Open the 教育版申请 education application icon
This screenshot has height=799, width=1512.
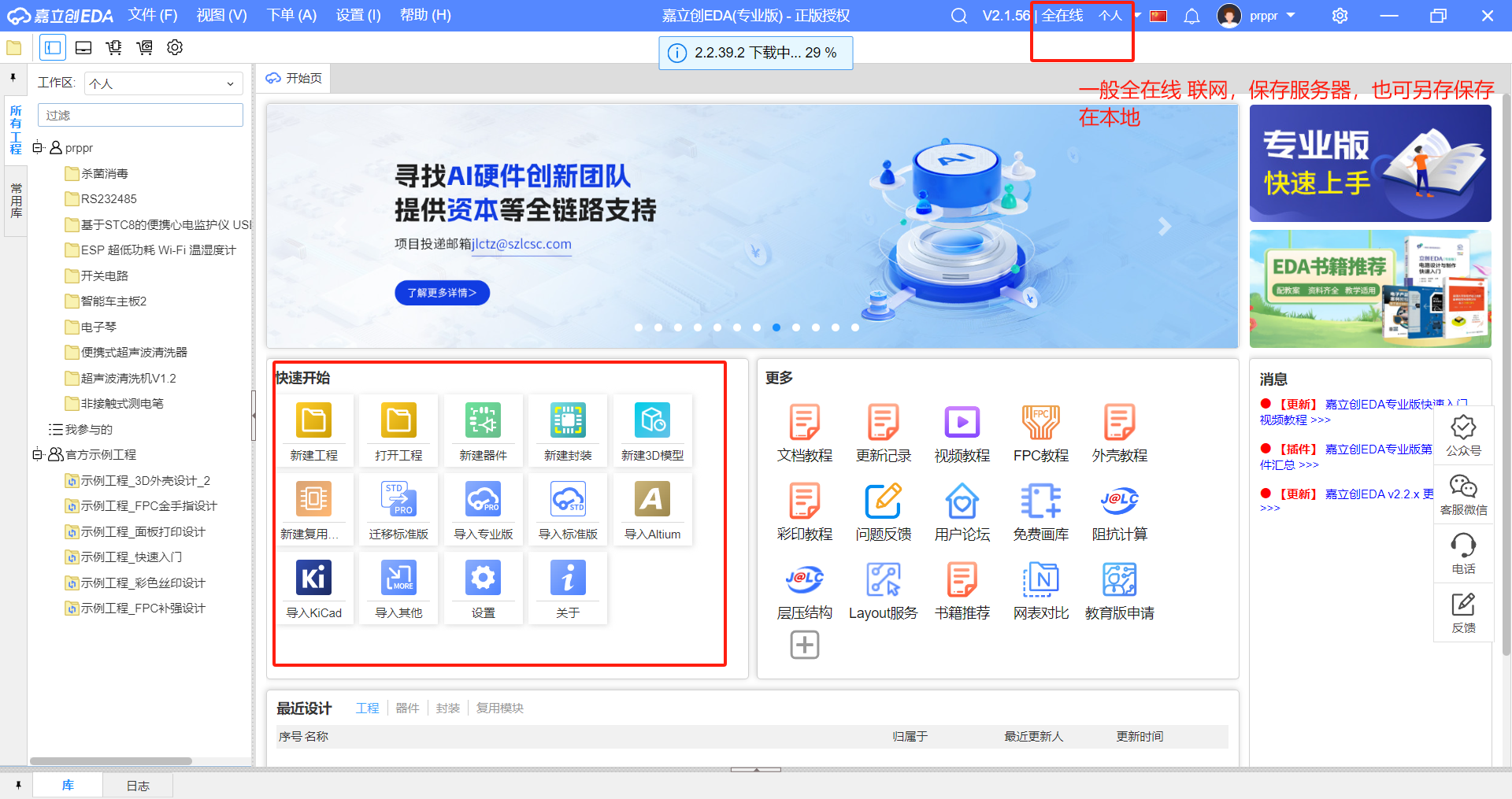click(1120, 579)
